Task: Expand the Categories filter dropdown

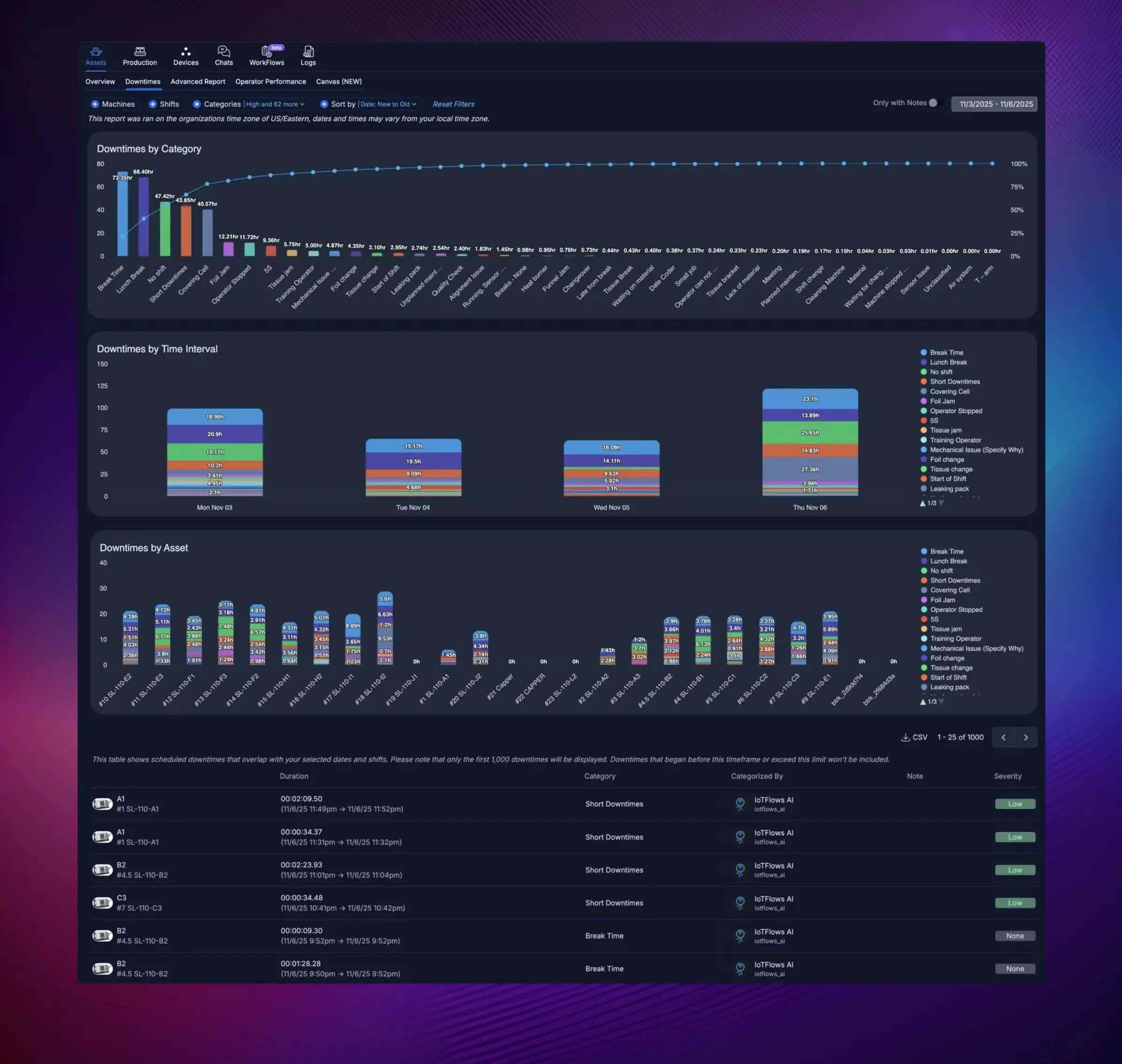Action: [275, 104]
